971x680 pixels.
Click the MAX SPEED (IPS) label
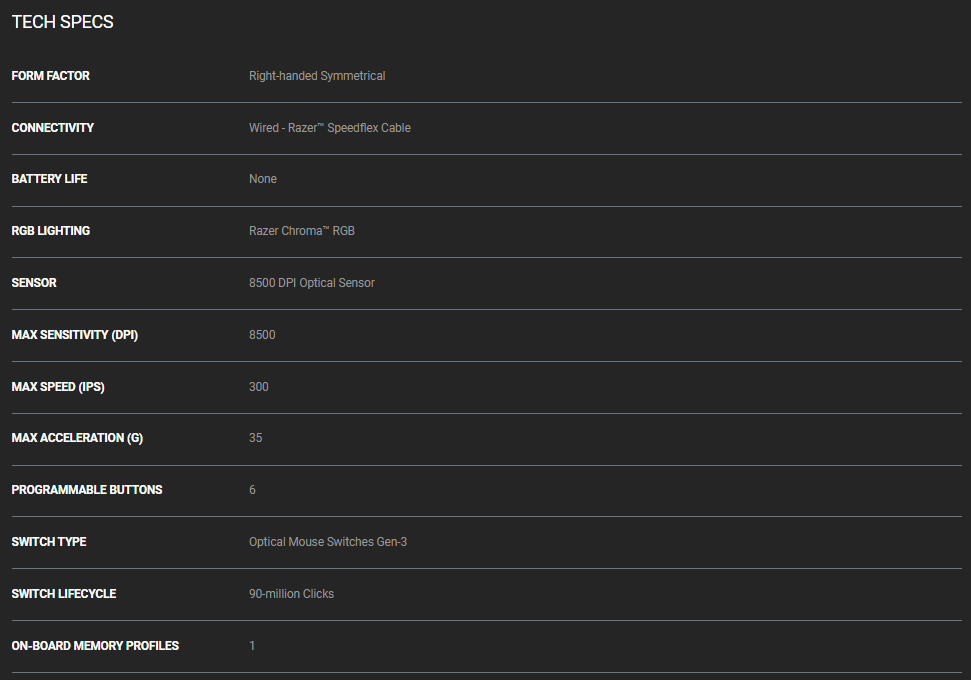pyautogui.click(x=58, y=387)
